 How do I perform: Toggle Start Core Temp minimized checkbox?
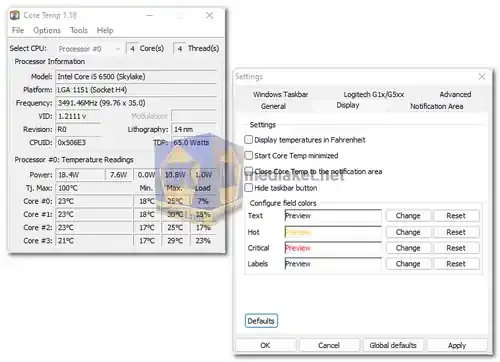[249, 155]
